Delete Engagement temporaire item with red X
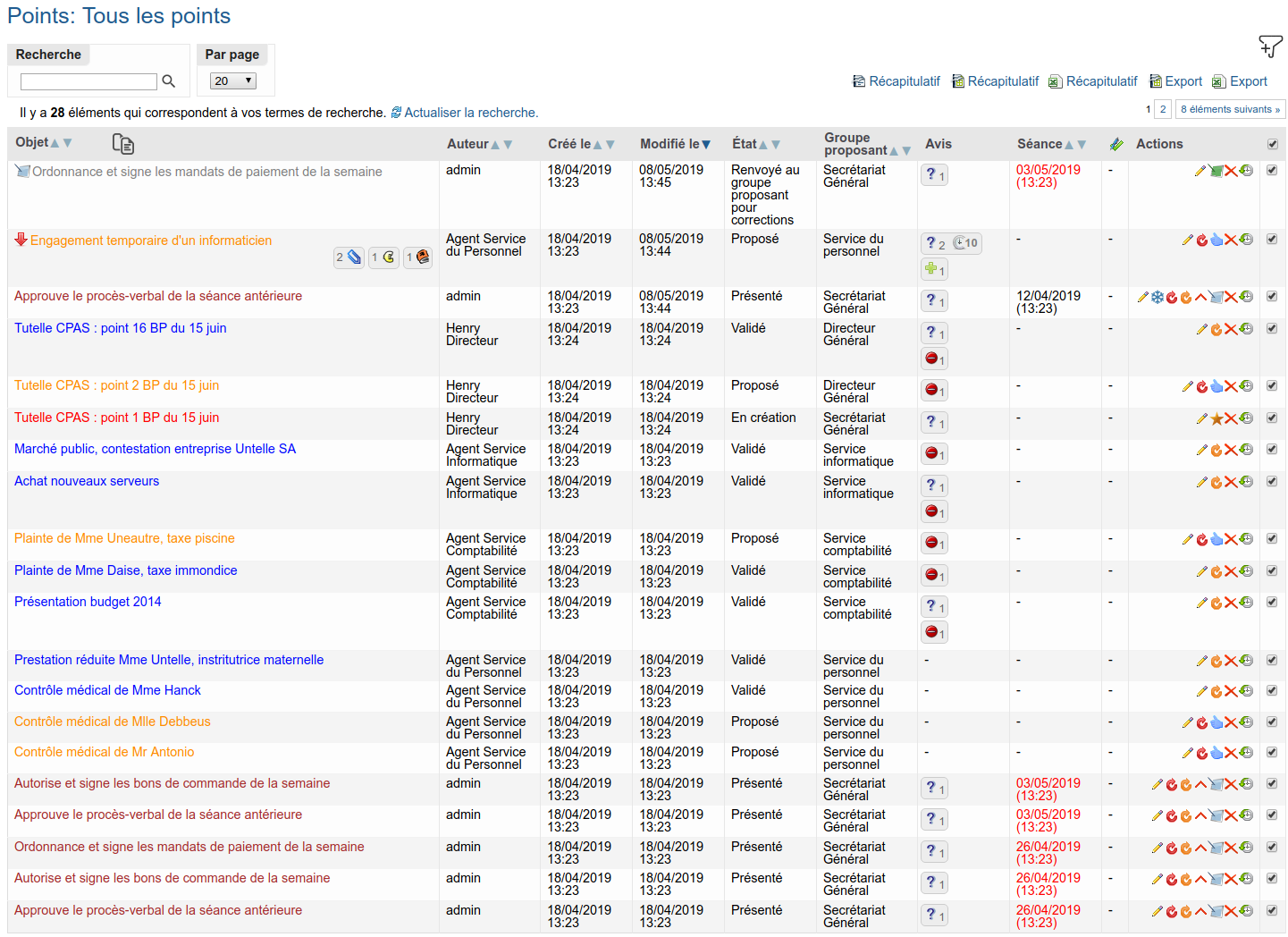The width and height of the screenshot is (1288, 937). click(1231, 240)
